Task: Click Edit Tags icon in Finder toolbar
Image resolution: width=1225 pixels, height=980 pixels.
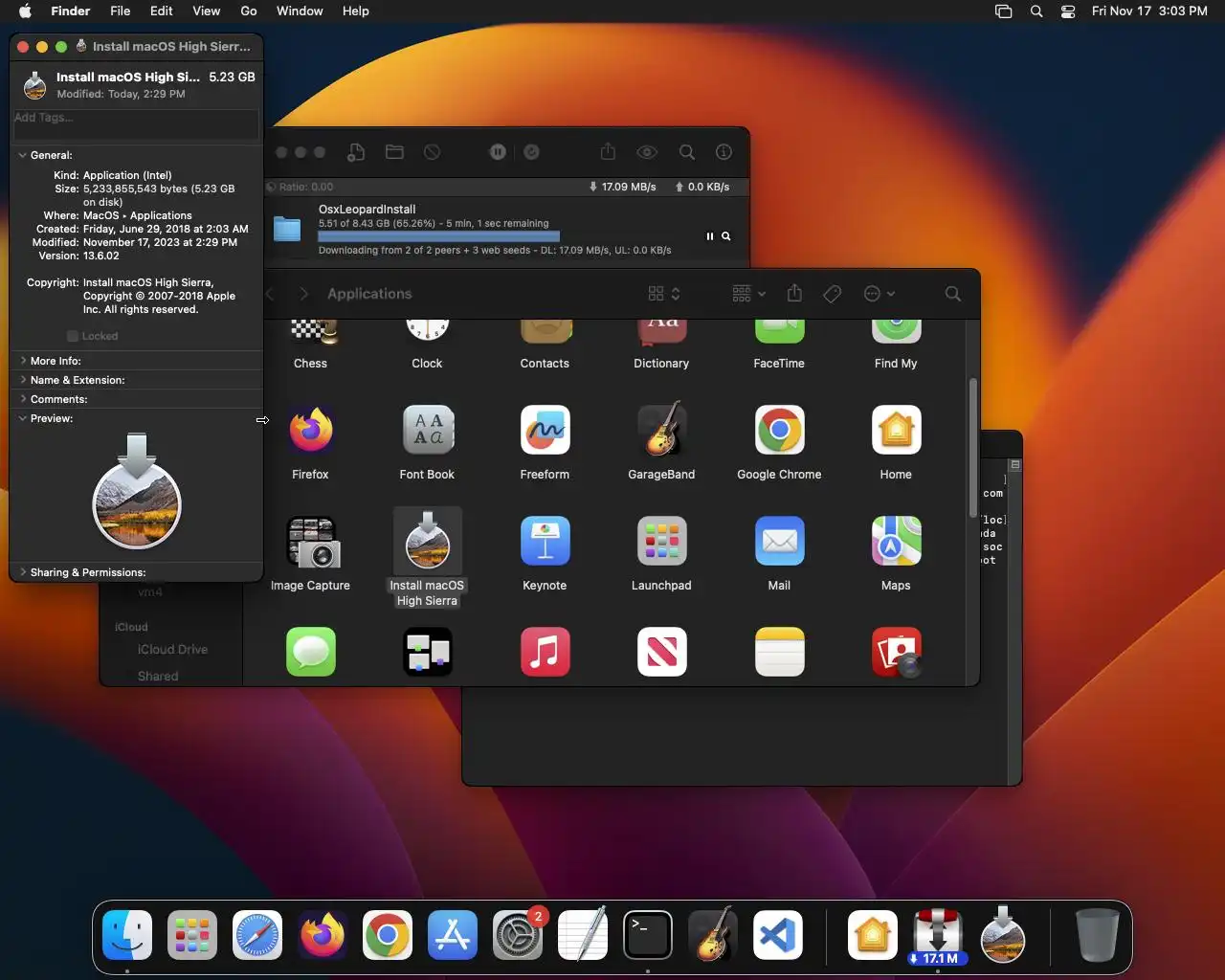Action: (833, 294)
